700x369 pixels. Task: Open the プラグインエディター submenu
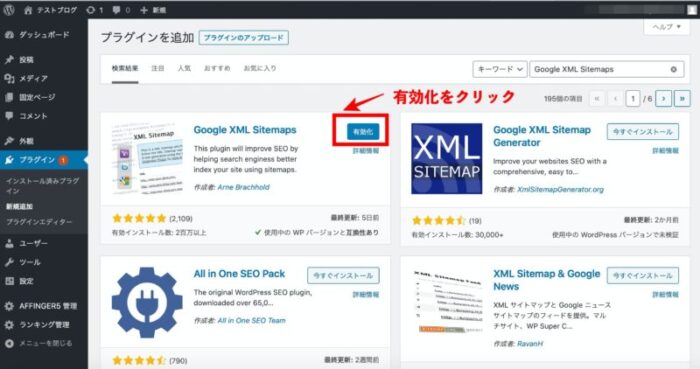(x=39, y=222)
